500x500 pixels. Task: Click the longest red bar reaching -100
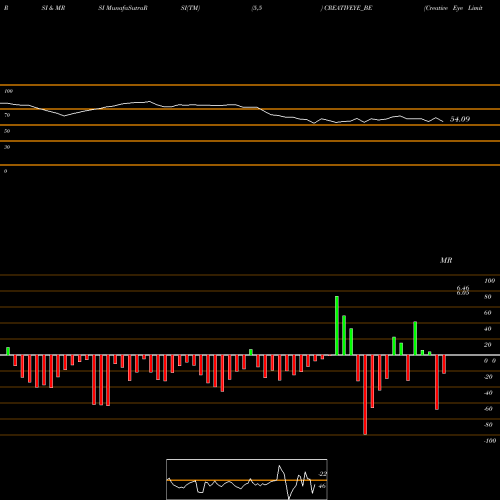point(365,395)
